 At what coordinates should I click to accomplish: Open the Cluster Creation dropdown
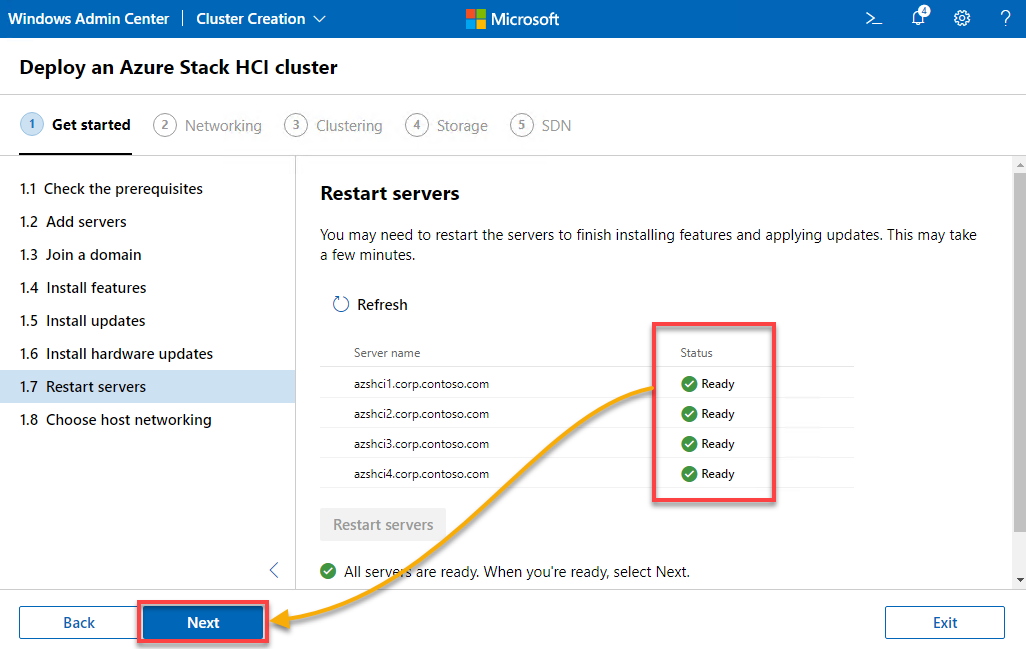click(x=260, y=19)
